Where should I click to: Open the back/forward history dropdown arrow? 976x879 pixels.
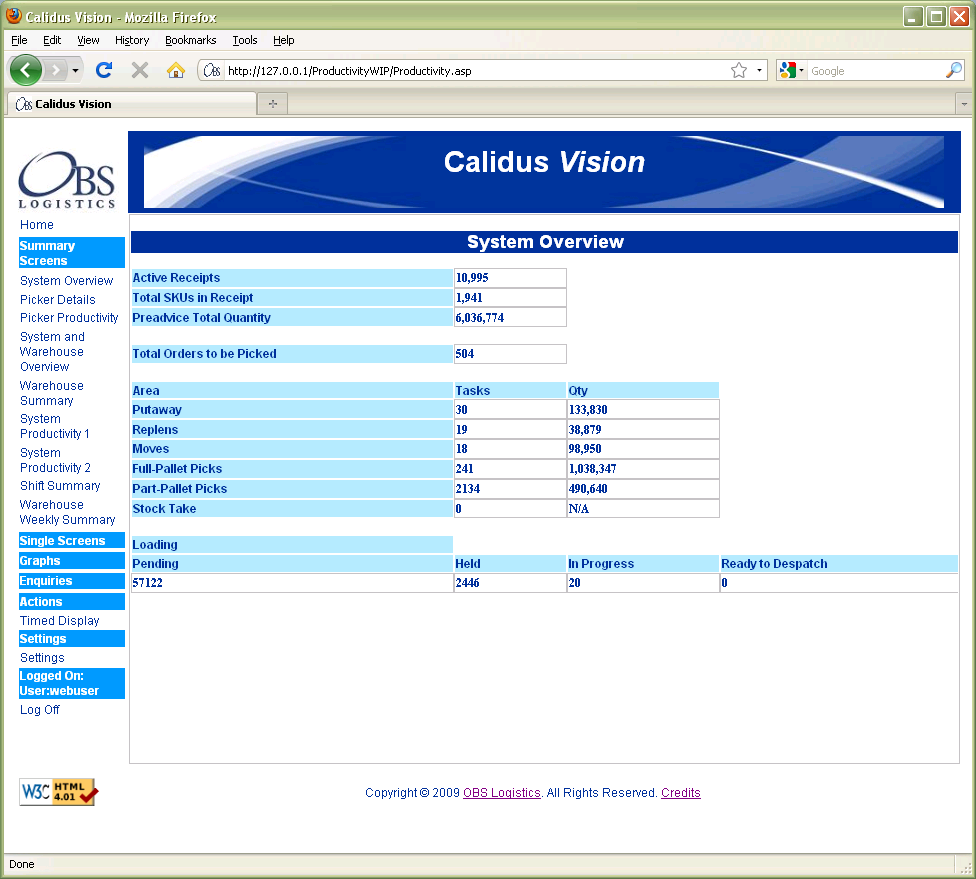tap(75, 70)
